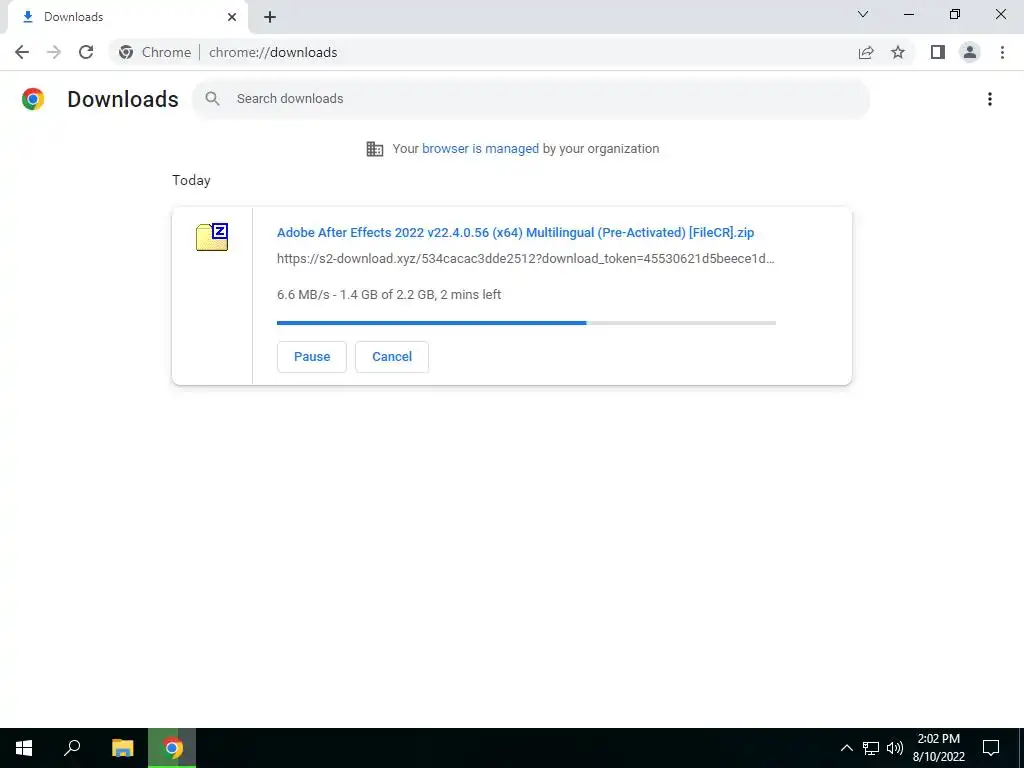This screenshot has height=768, width=1024.
Task: Close the Downloads tab
Action: [x=232, y=17]
